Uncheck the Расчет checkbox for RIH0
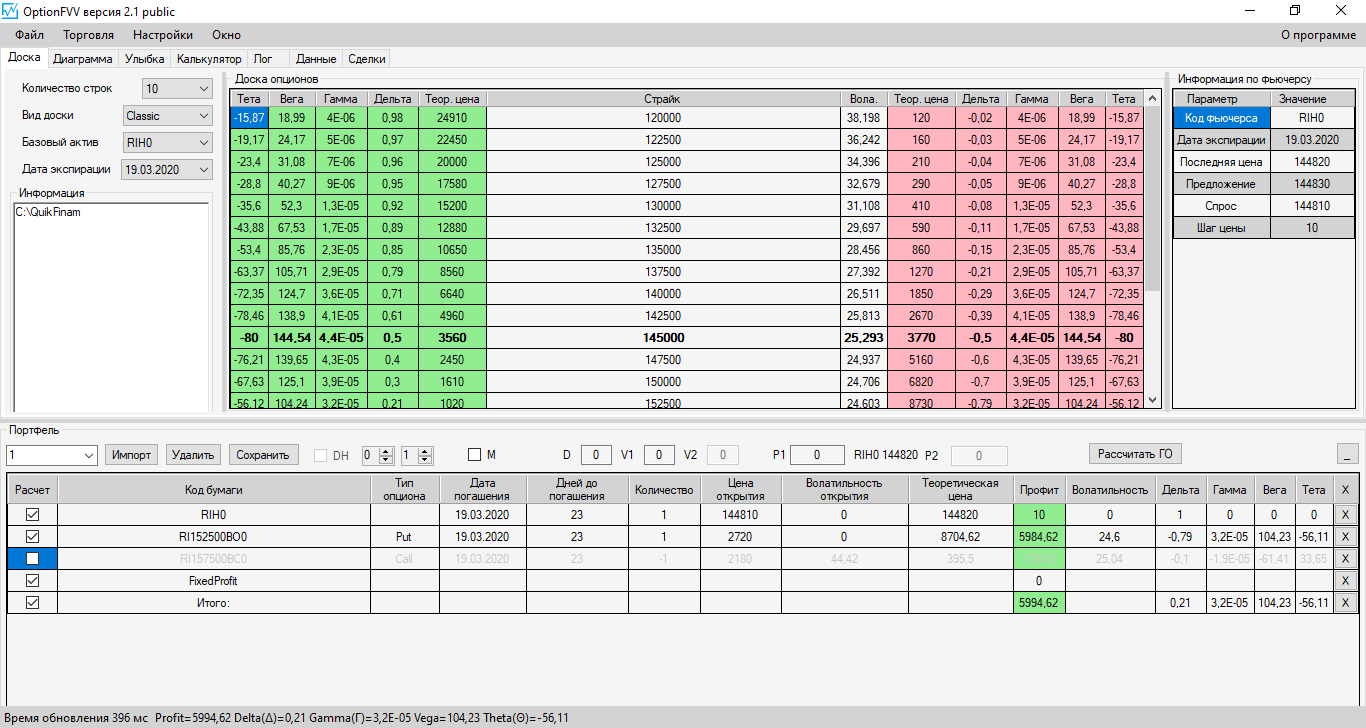Image resolution: width=1366 pixels, height=728 pixels. click(33, 515)
